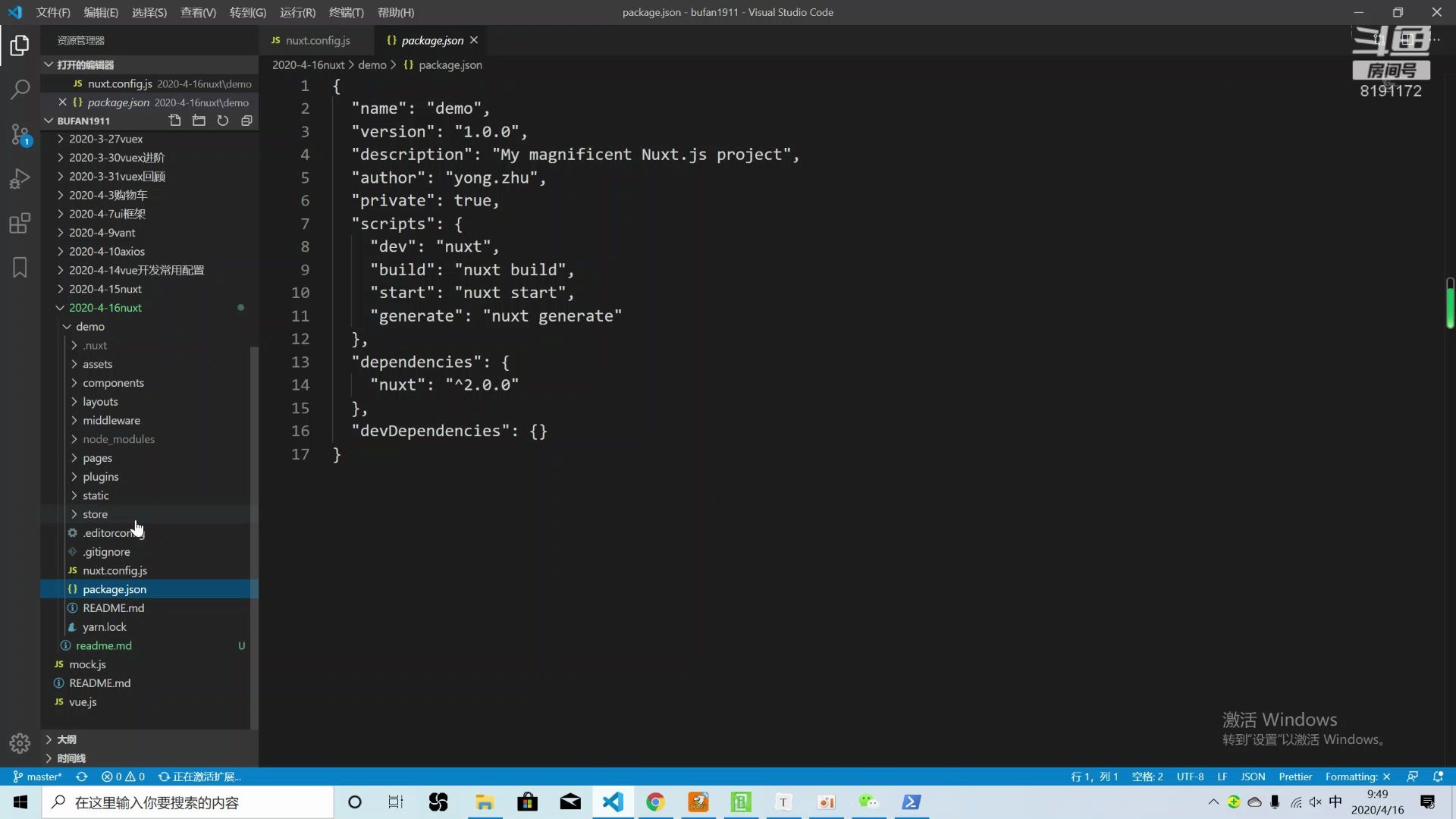Open the 选择(S) menu
Viewport: 1456px width, 819px height.
[x=149, y=12]
